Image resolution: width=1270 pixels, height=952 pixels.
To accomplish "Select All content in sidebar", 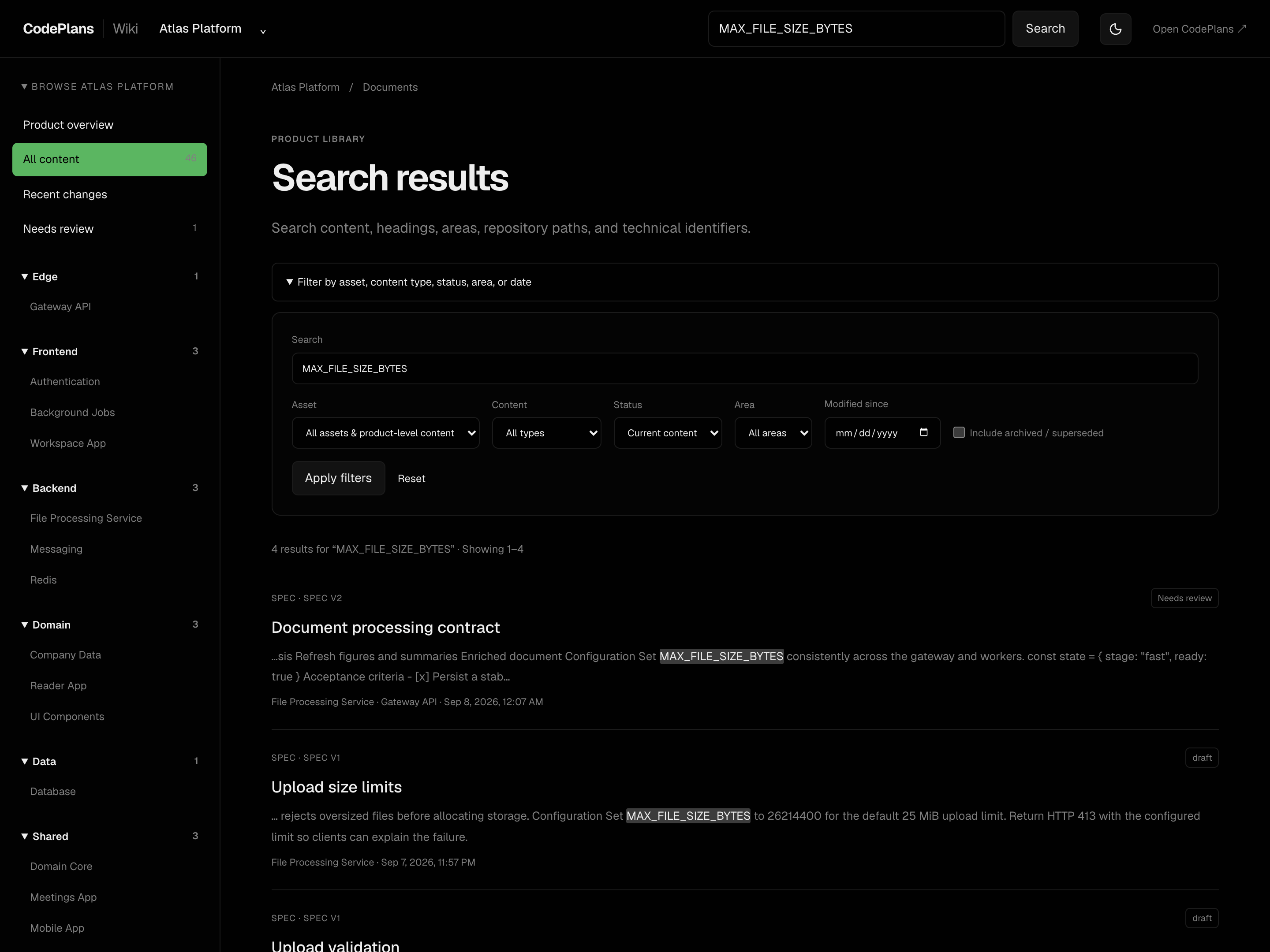I will pos(110,160).
